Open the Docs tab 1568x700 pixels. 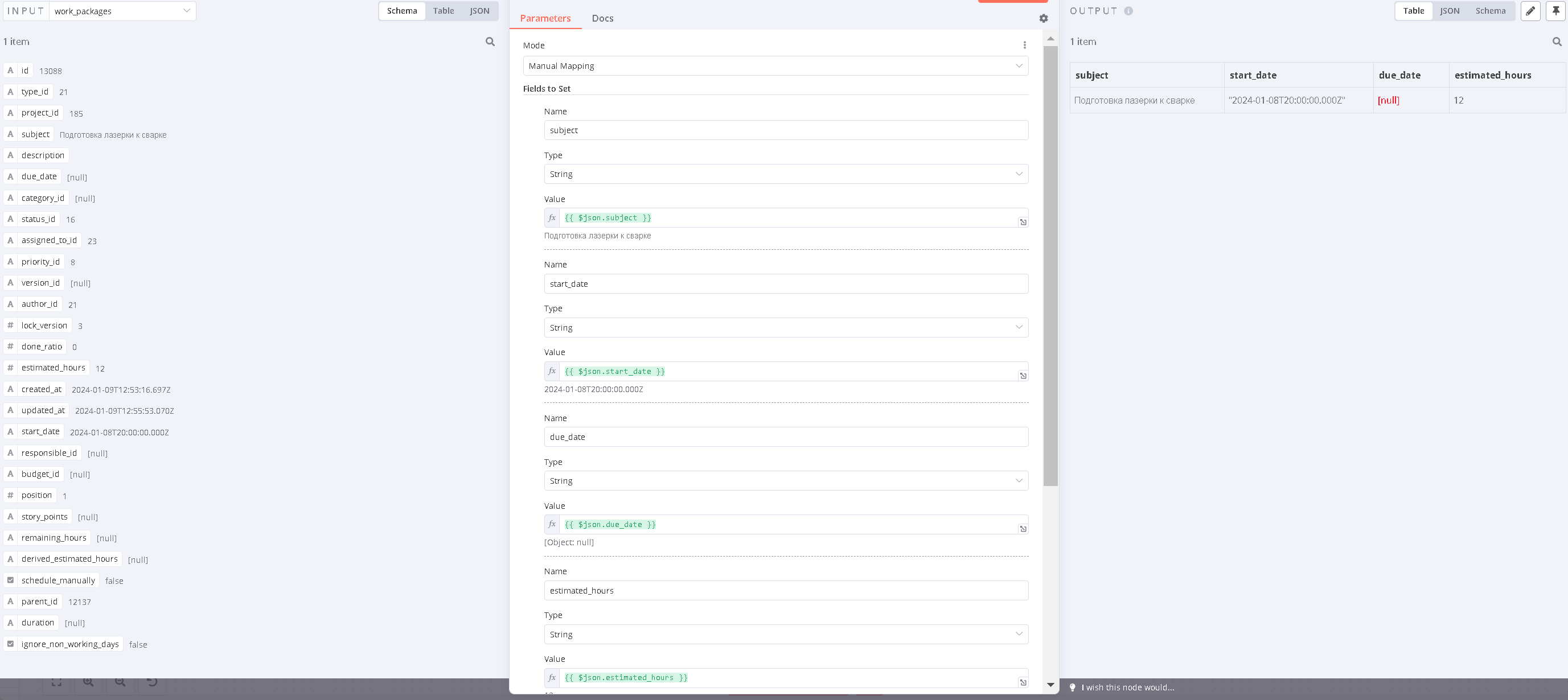click(x=602, y=18)
